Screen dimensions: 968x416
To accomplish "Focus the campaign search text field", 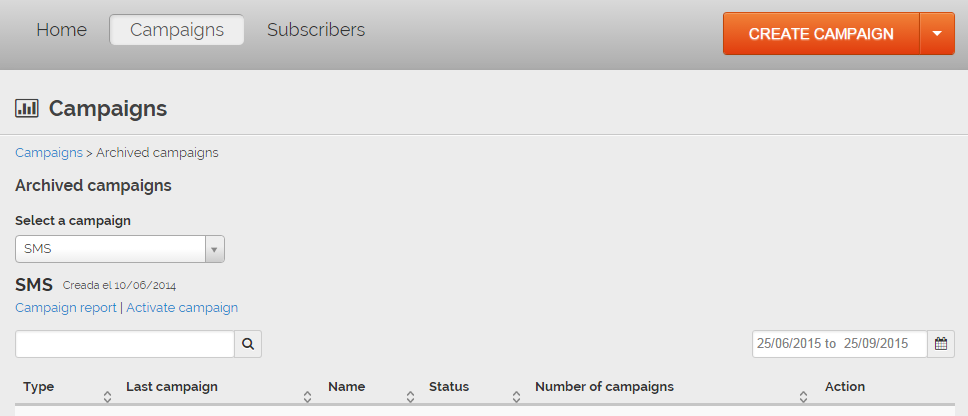I will pyautogui.click(x=125, y=344).
